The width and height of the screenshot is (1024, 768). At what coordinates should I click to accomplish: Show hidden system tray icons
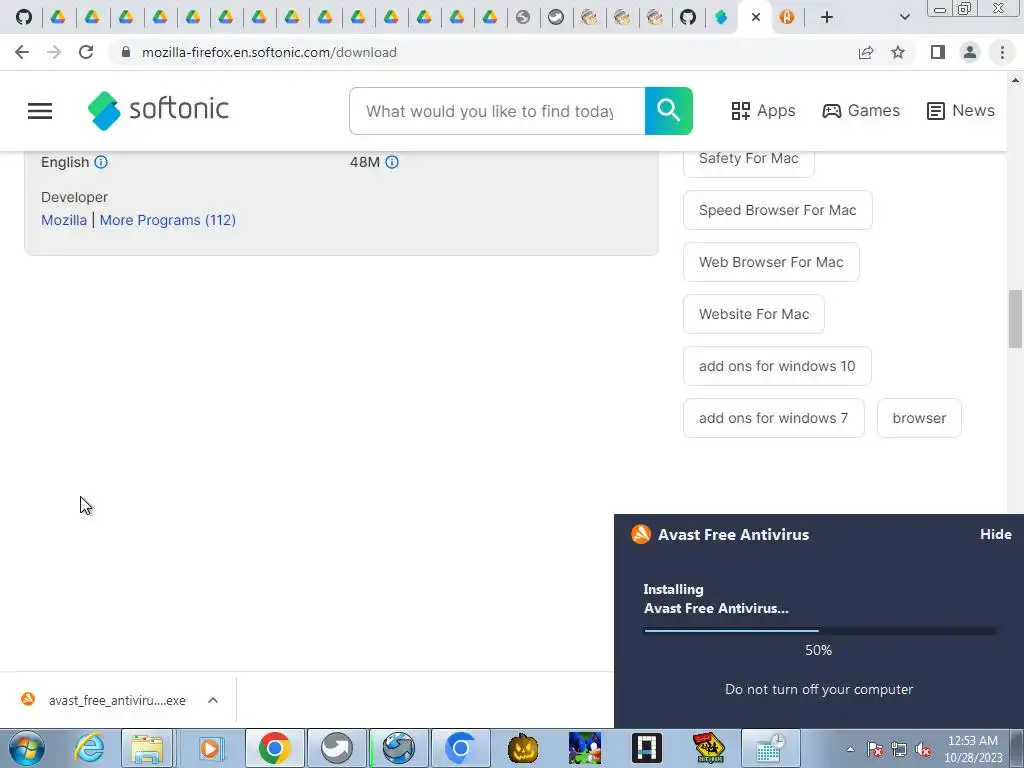pos(850,749)
